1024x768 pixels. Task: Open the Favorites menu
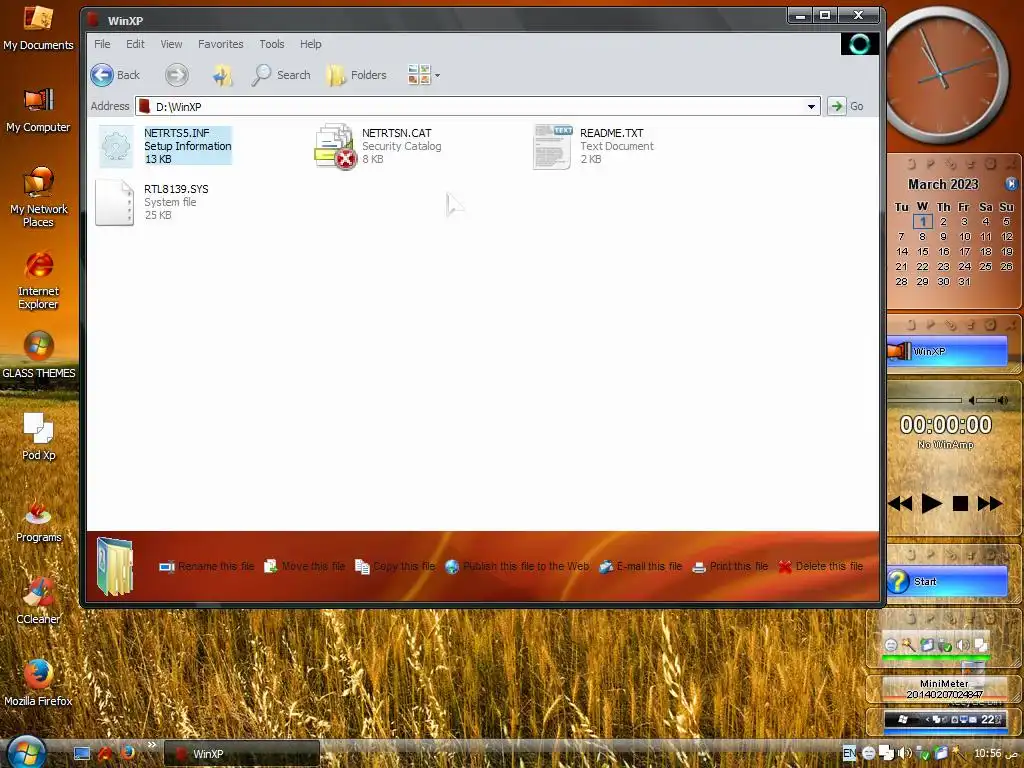[221, 44]
